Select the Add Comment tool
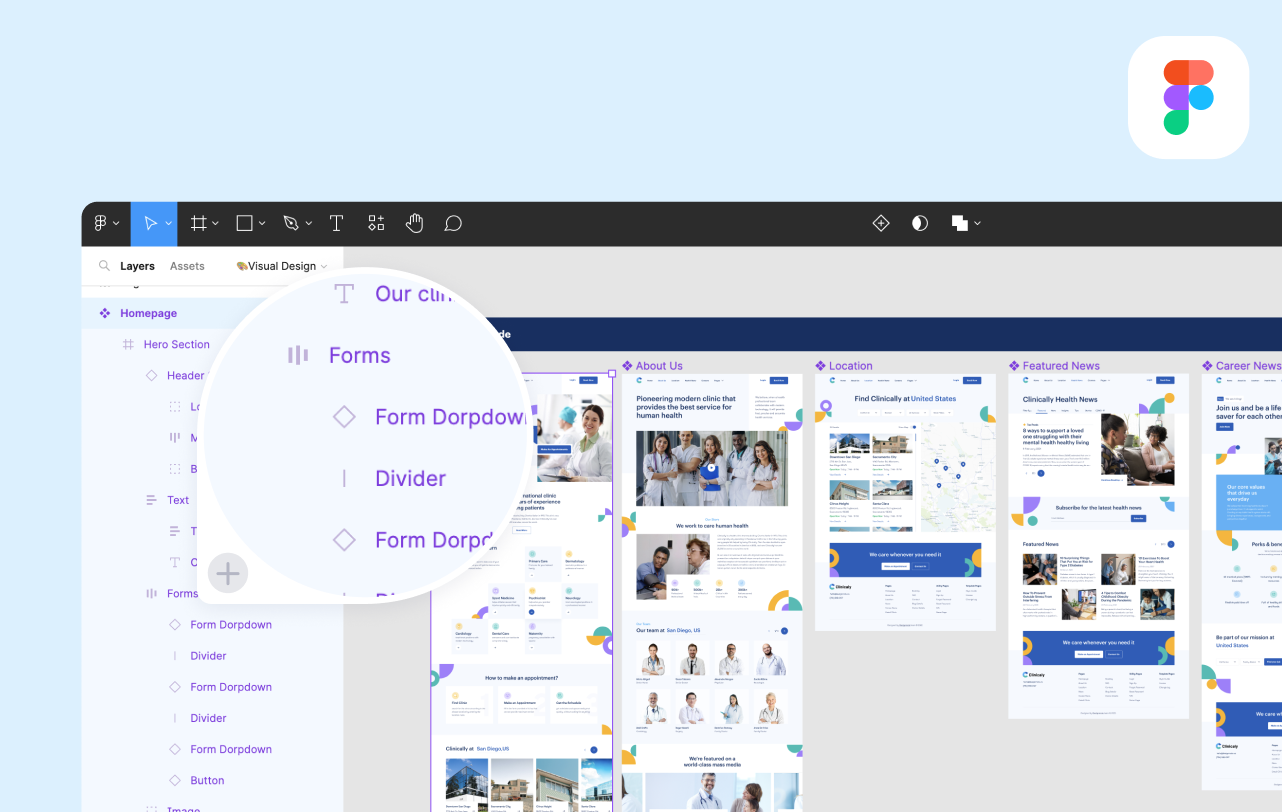The image size is (1282, 812). (x=453, y=224)
